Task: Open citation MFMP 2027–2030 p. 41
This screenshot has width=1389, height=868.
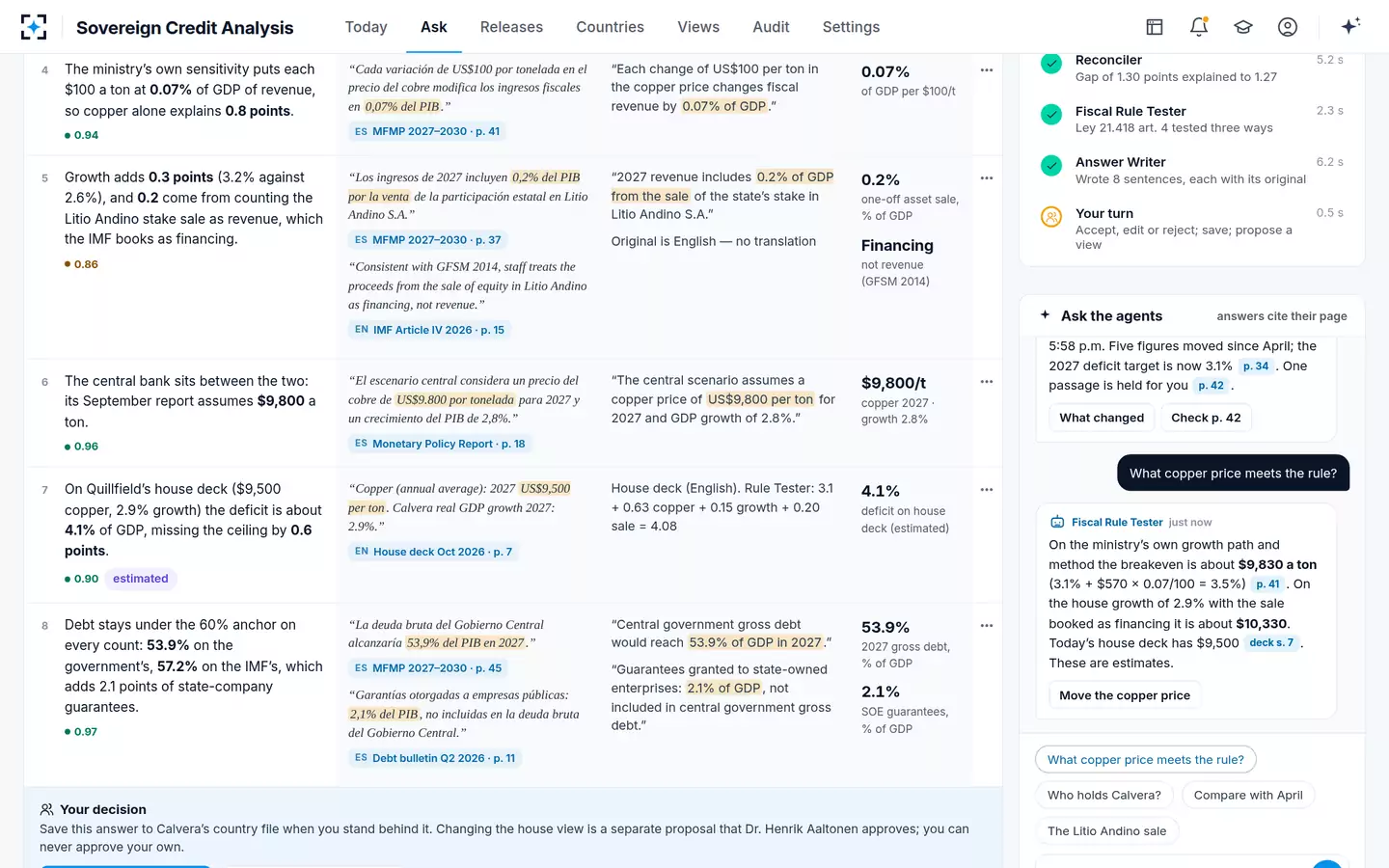Action: pyautogui.click(x=427, y=131)
